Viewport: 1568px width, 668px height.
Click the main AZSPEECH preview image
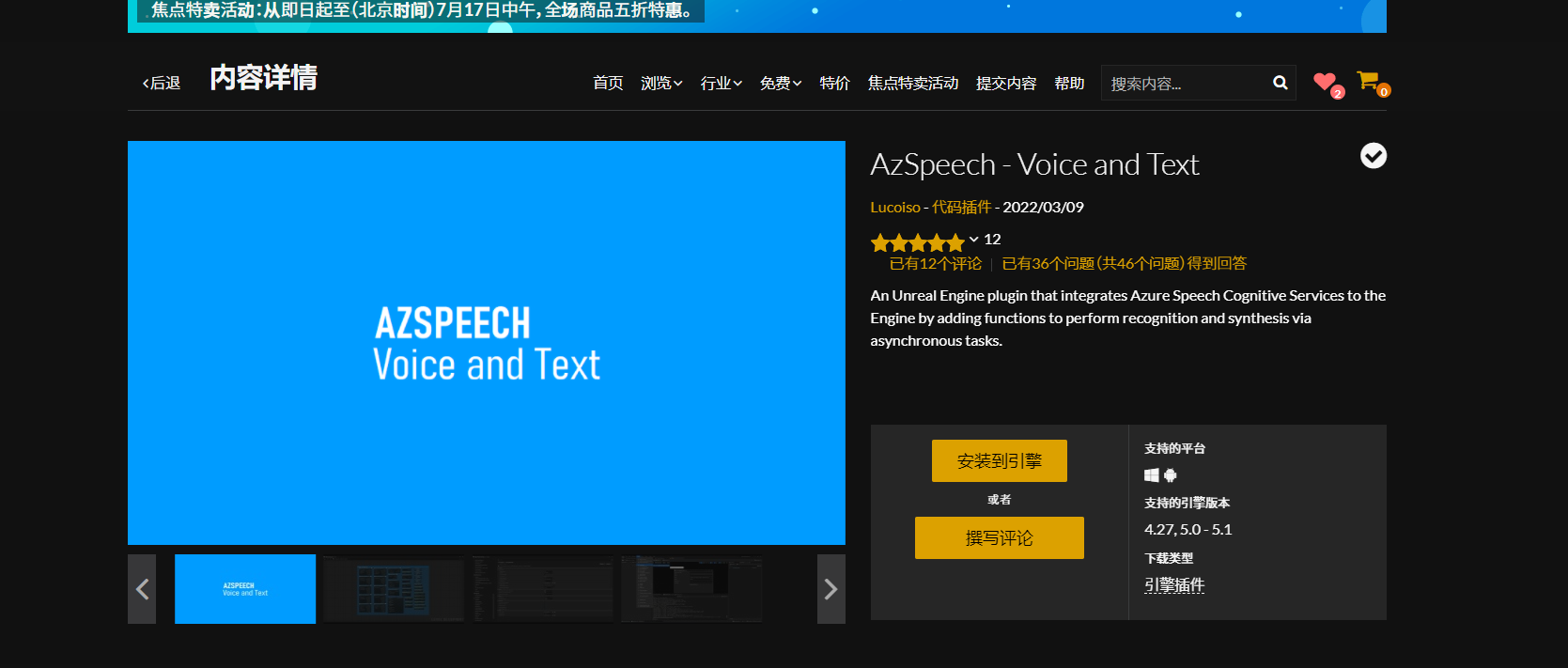[487, 343]
